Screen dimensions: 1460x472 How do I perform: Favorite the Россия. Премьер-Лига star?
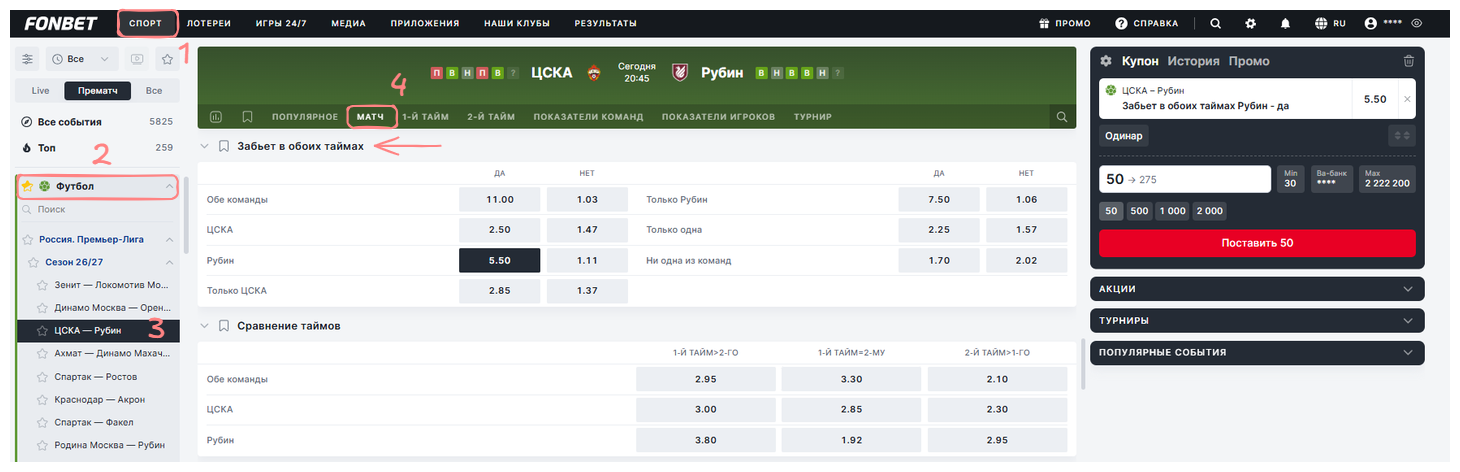tap(29, 240)
